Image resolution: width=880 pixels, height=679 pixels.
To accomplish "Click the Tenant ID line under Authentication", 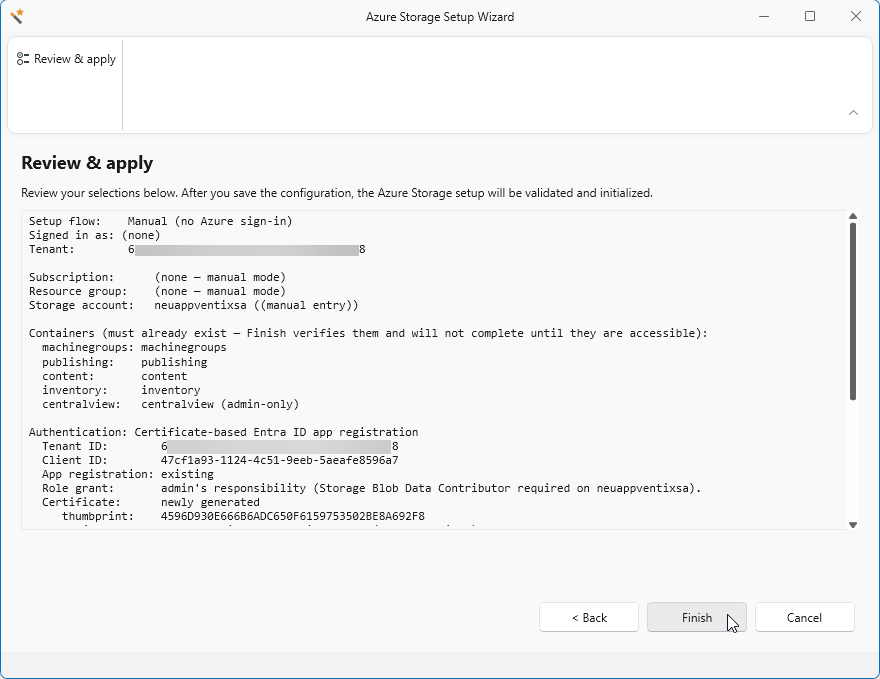I will pos(220,446).
